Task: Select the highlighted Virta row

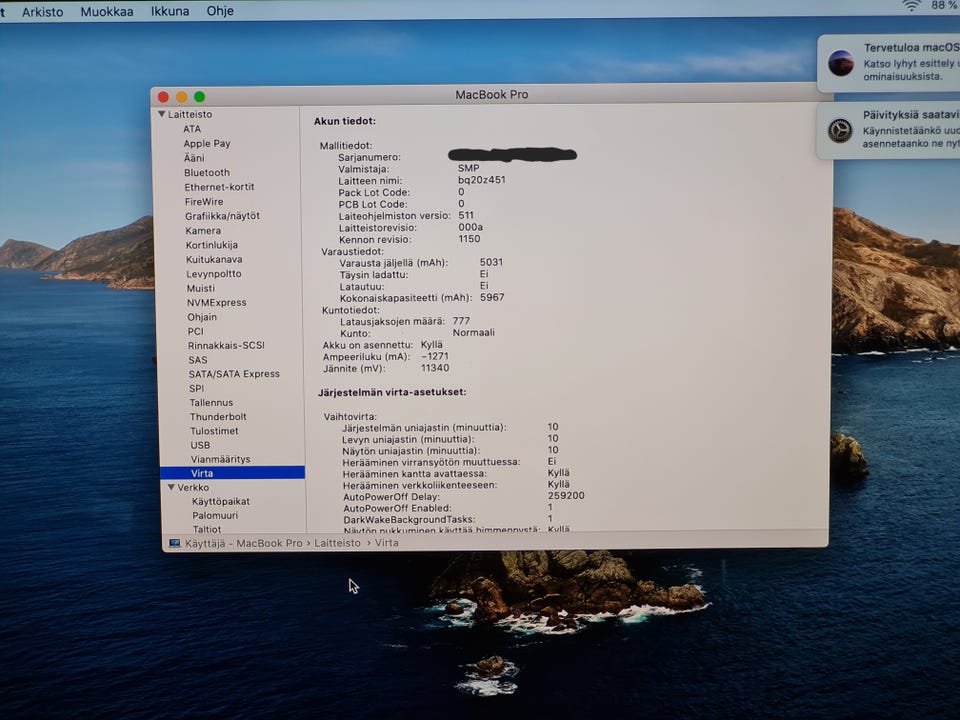Action: click(232, 473)
